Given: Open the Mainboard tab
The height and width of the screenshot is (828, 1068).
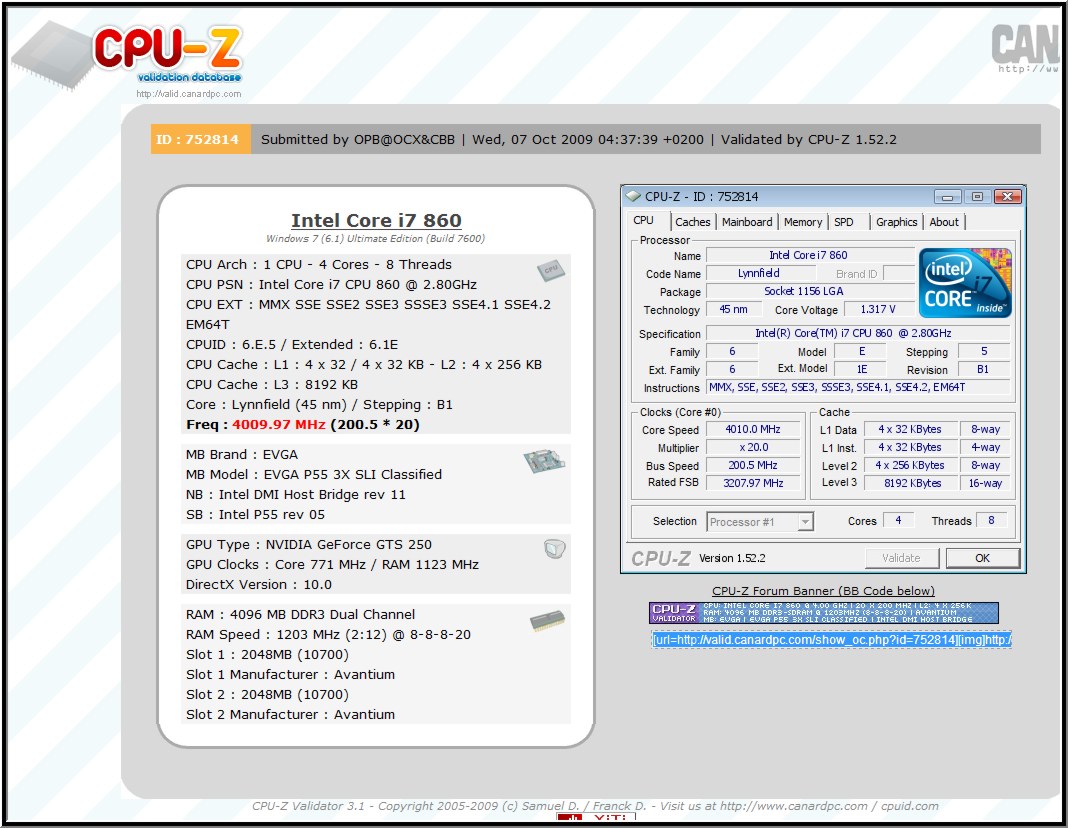Looking at the screenshot, I should (747, 222).
